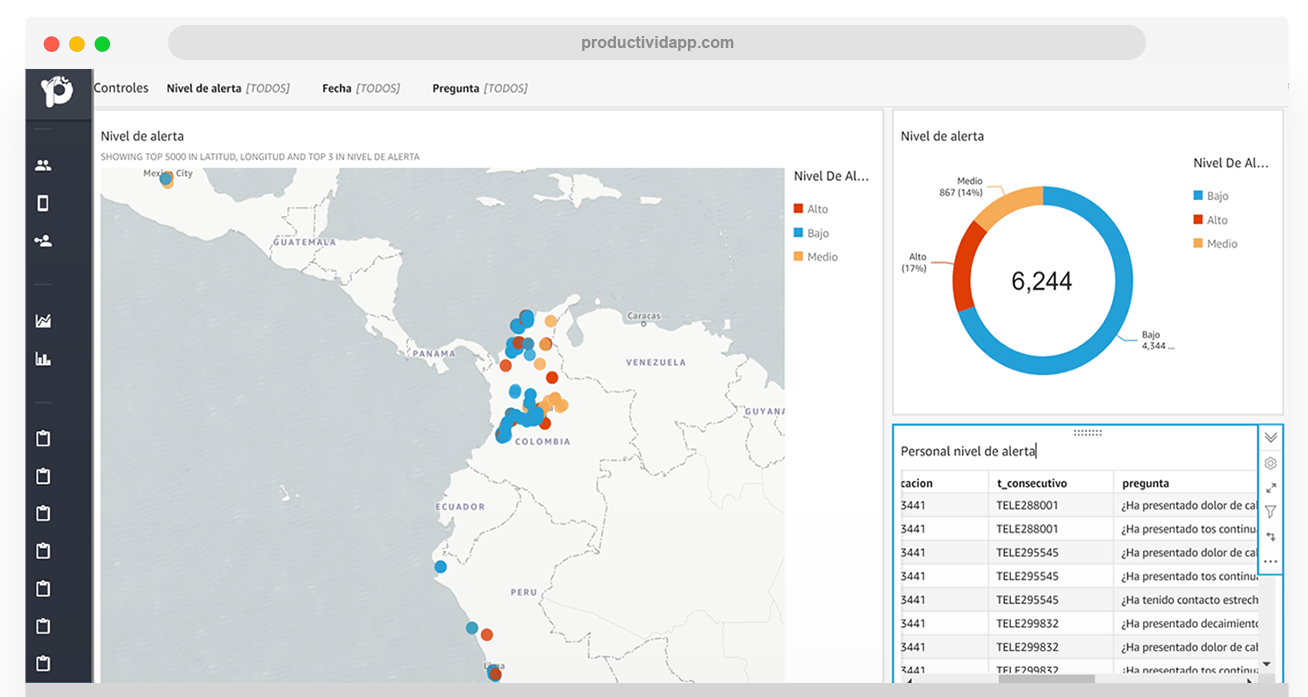Toggle the Medio legend item on donut chart
This screenshot has width=1308, height=697.
[1215, 244]
